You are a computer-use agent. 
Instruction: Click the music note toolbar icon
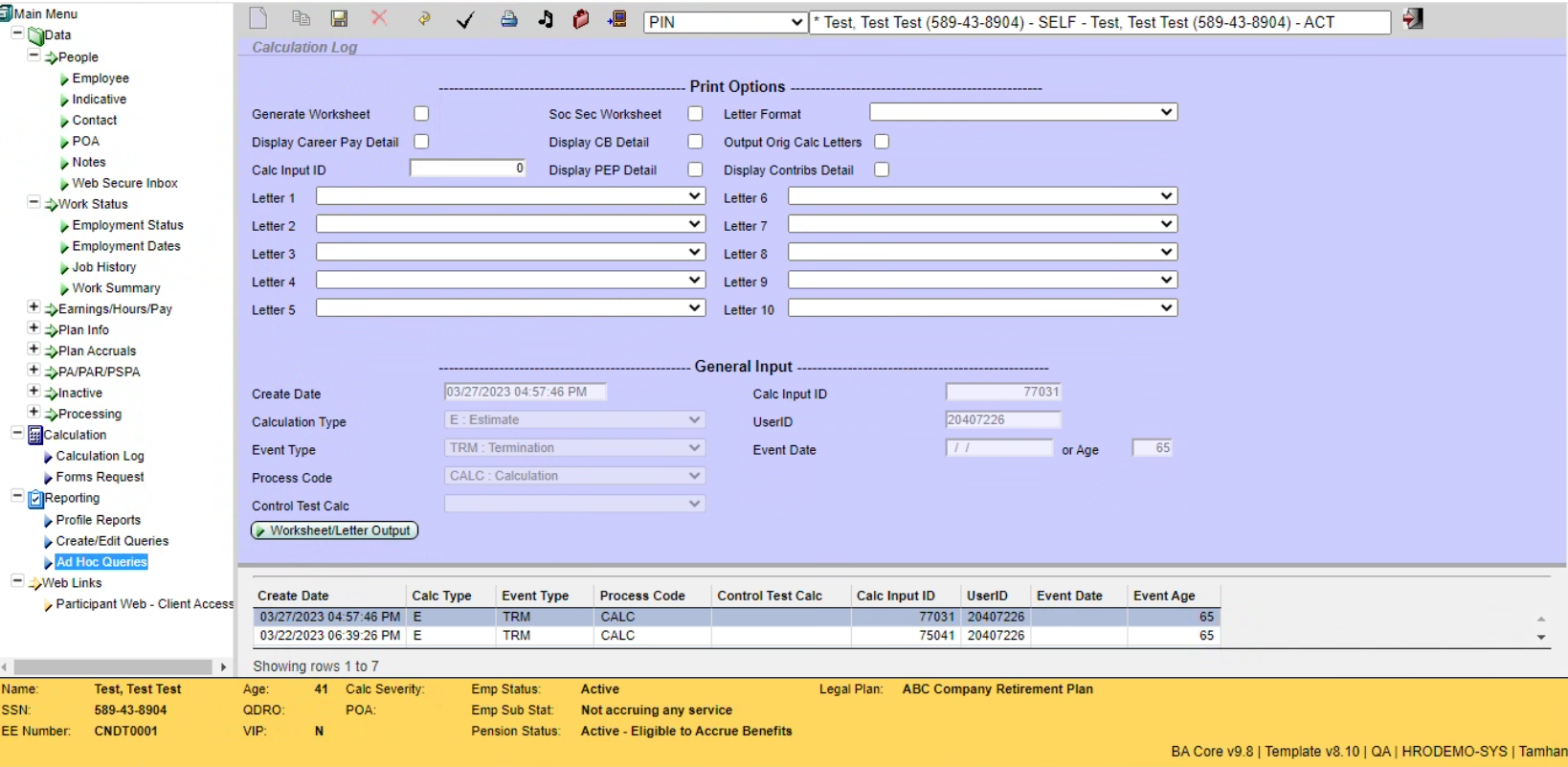[x=546, y=19]
